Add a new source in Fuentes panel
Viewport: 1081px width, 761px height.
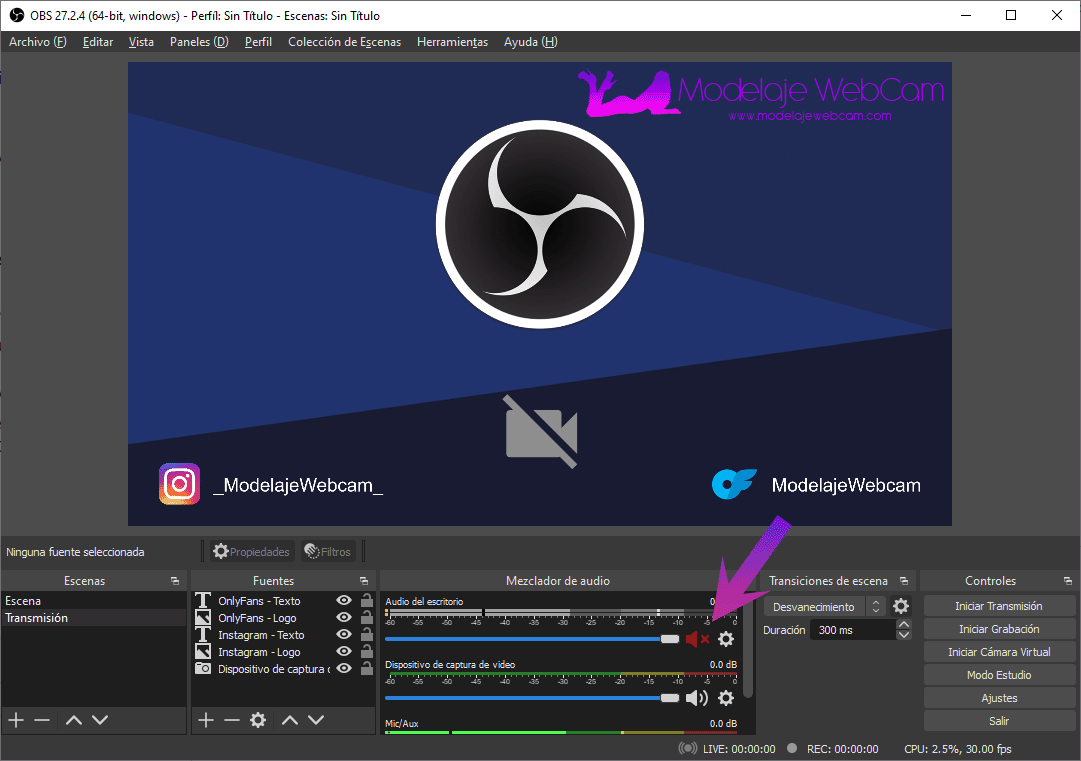[206, 720]
